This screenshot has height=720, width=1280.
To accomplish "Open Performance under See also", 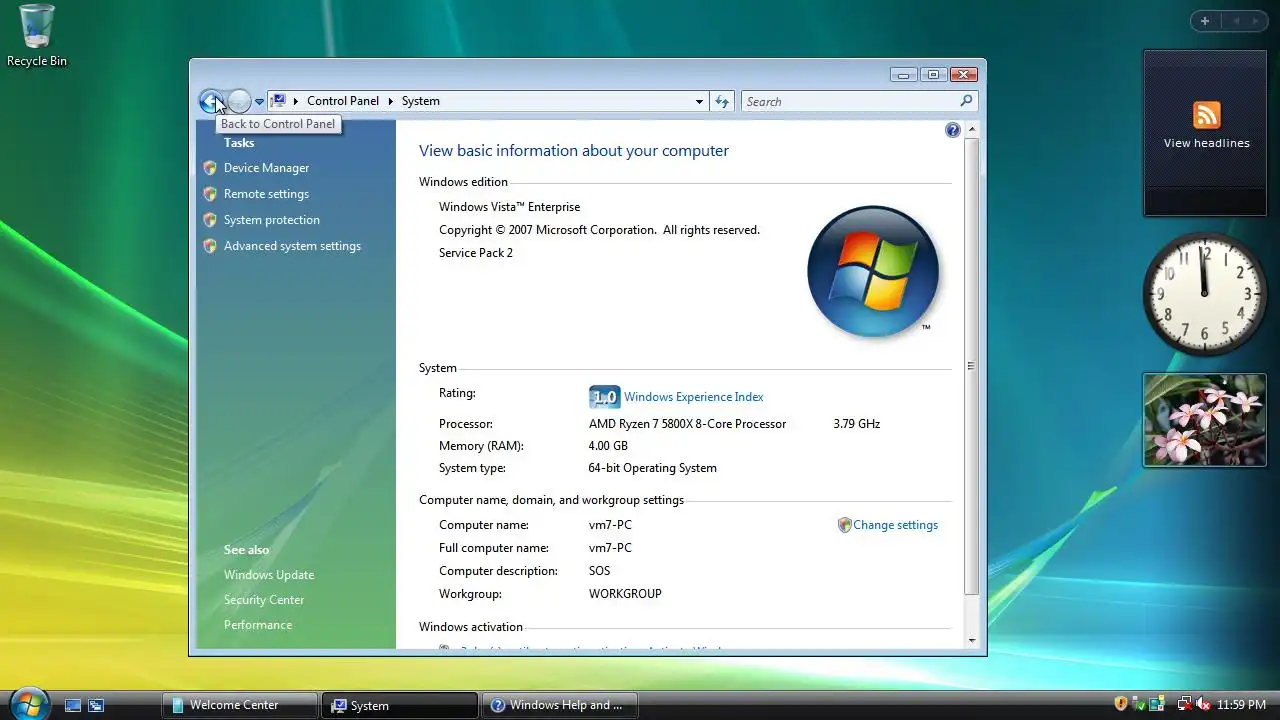I will click(258, 625).
